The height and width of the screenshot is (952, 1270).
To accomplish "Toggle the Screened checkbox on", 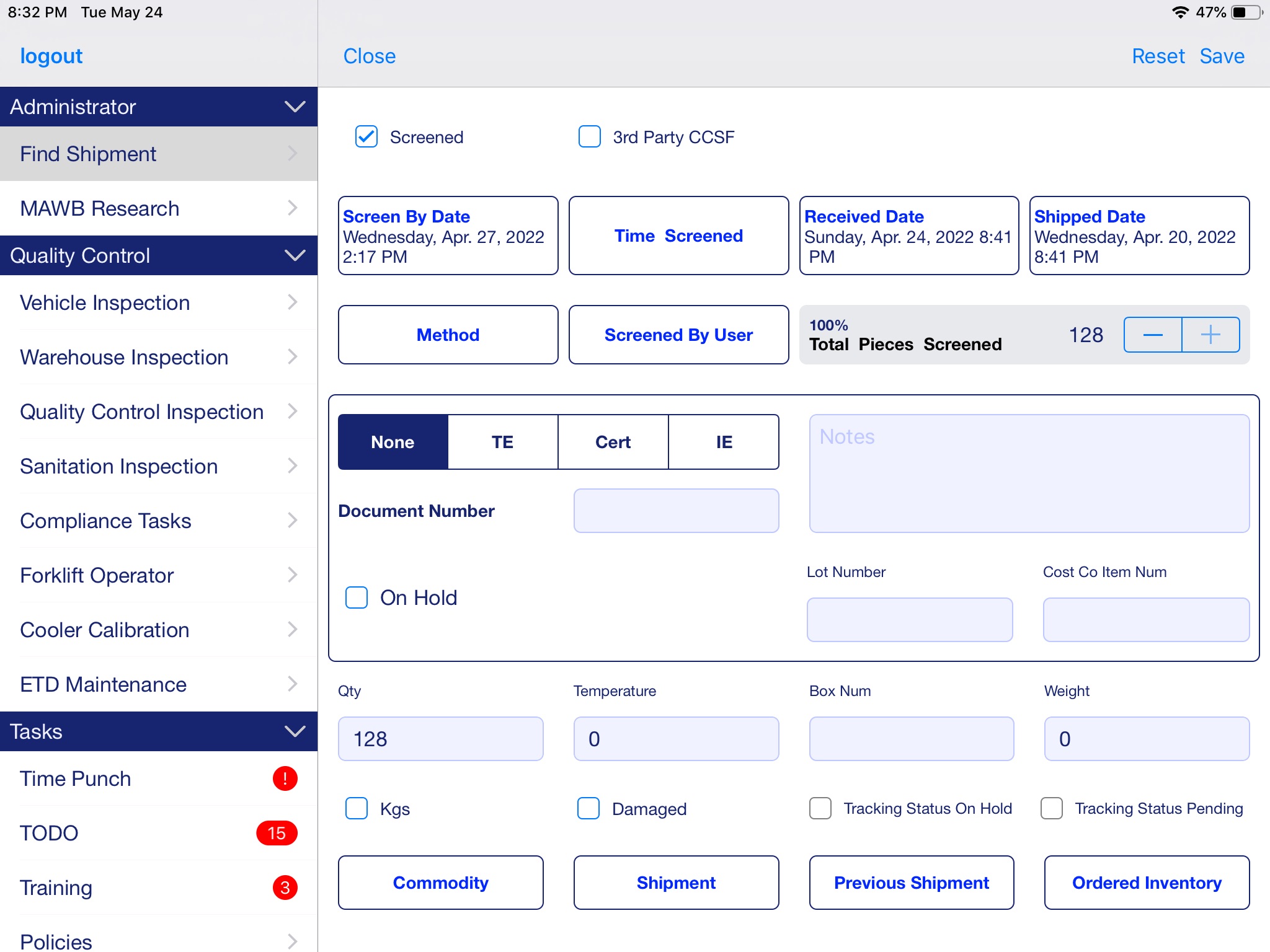I will [366, 137].
